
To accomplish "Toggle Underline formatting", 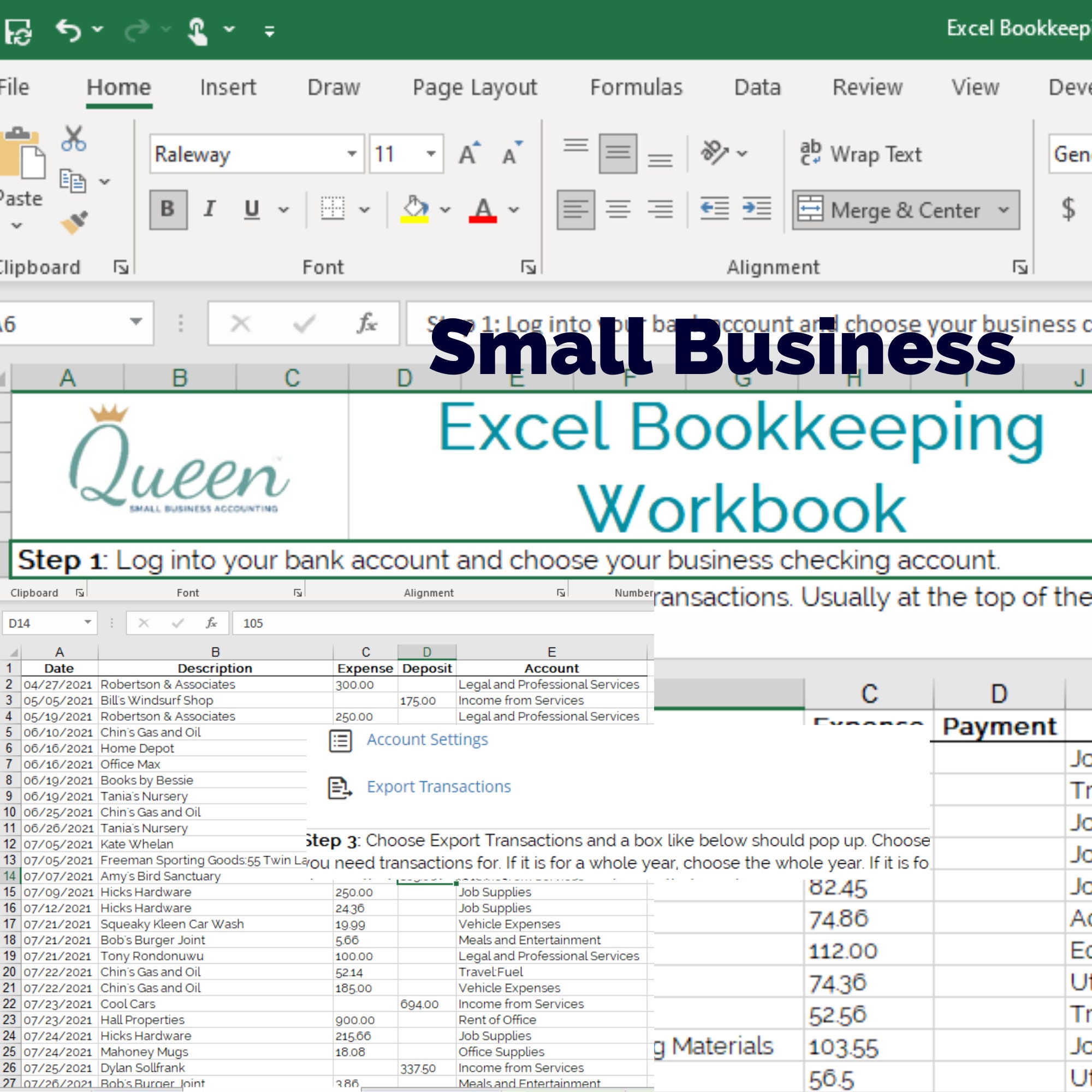I will tap(252, 210).
